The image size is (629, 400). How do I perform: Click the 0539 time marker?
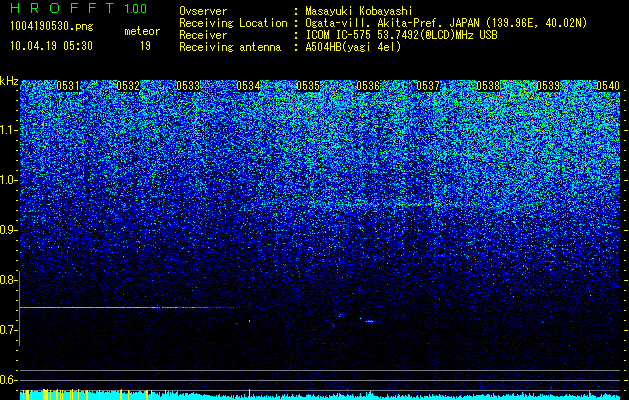click(x=548, y=86)
